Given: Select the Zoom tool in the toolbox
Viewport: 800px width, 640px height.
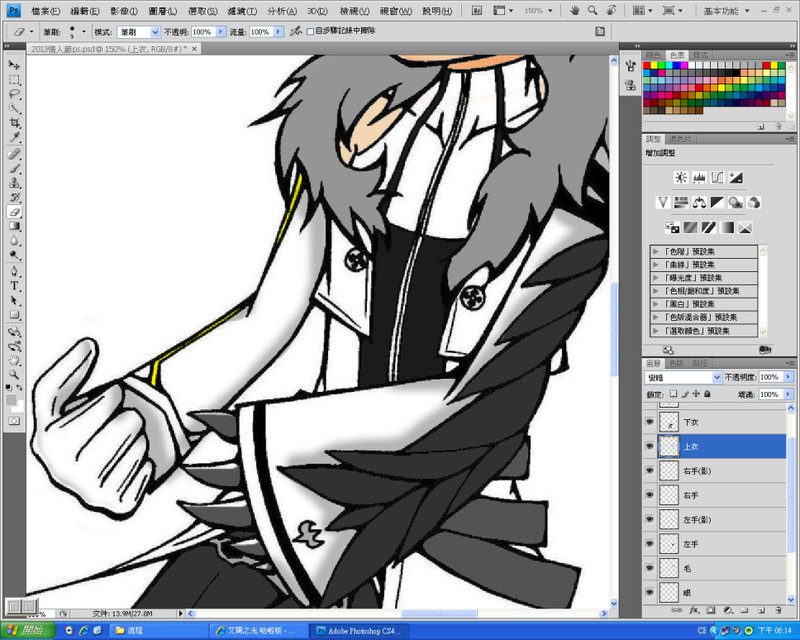Looking at the screenshot, I should click(14, 375).
